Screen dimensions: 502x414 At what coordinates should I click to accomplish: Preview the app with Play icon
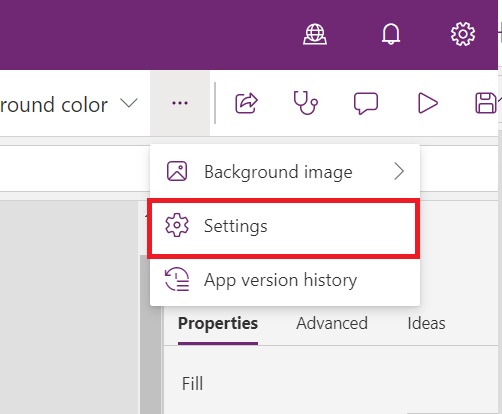427,103
